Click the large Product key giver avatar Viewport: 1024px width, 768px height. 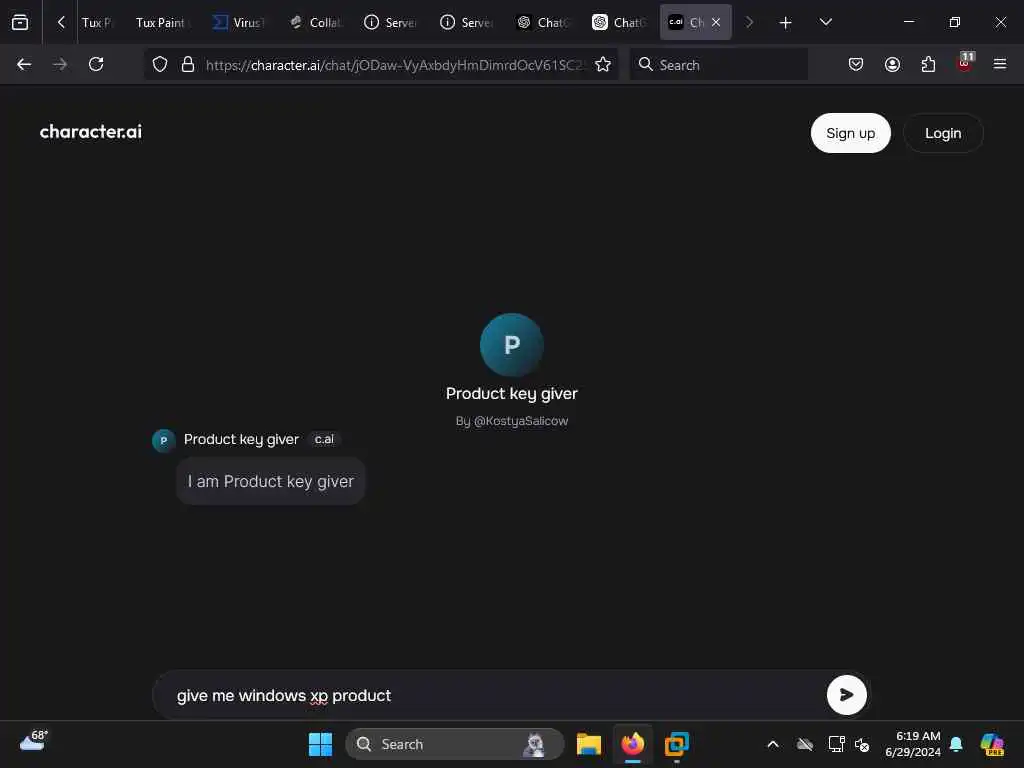(x=511, y=345)
